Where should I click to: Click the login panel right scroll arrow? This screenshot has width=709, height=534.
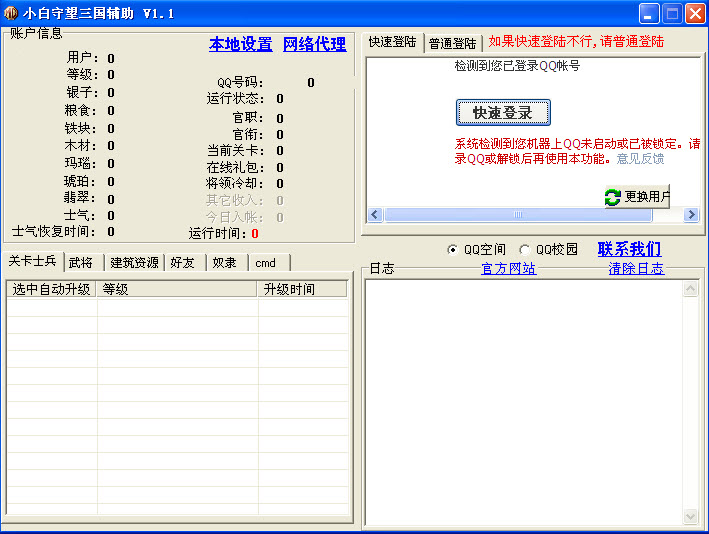click(x=691, y=214)
